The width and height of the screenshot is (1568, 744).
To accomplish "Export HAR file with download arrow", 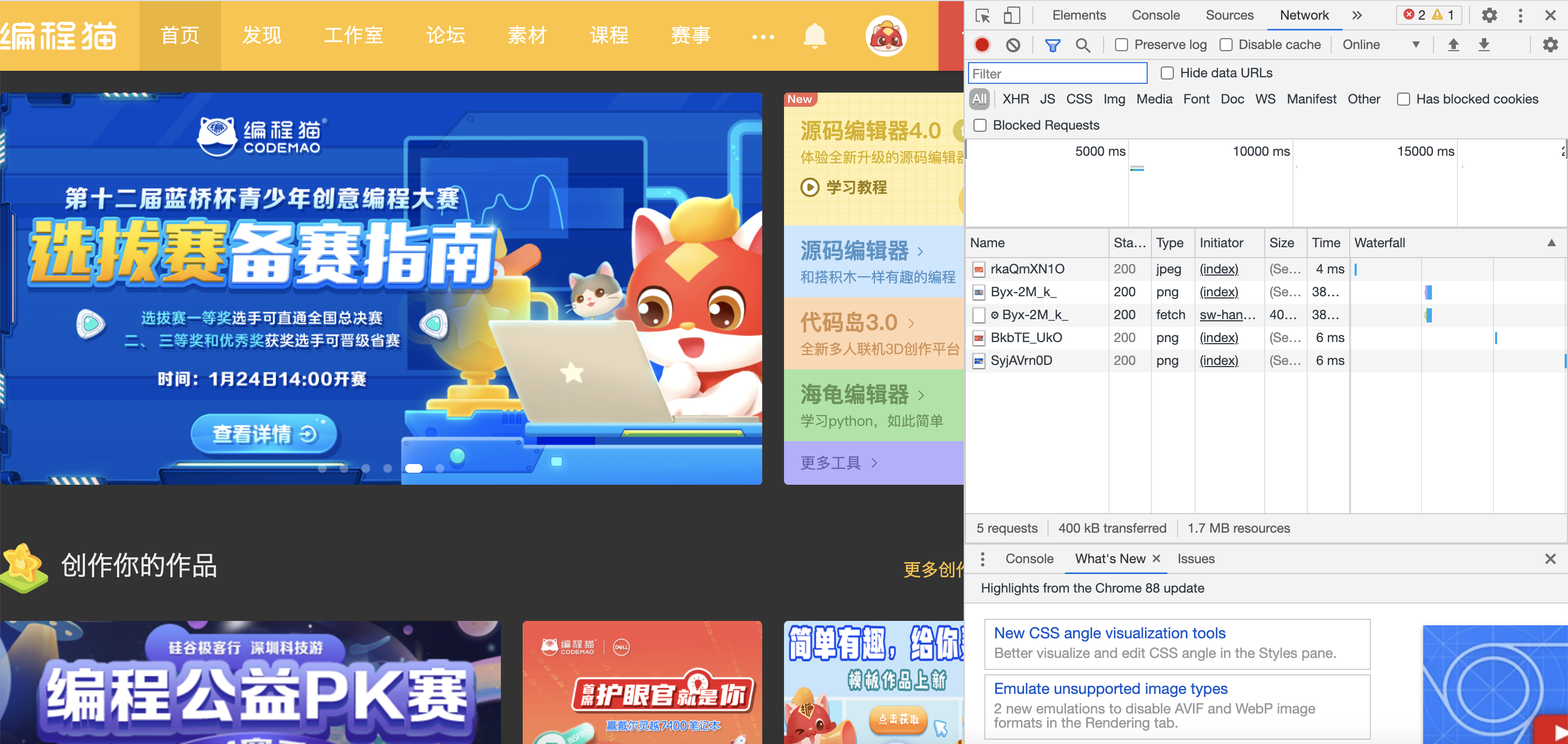I will click(1484, 45).
